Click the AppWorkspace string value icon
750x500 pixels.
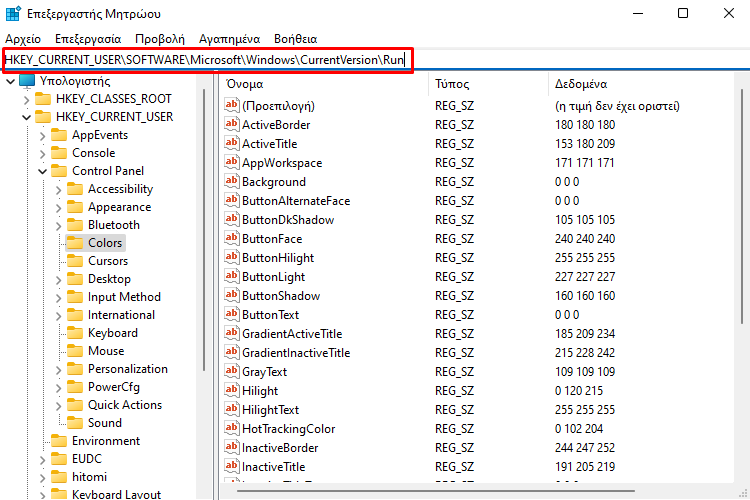coord(232,162)
